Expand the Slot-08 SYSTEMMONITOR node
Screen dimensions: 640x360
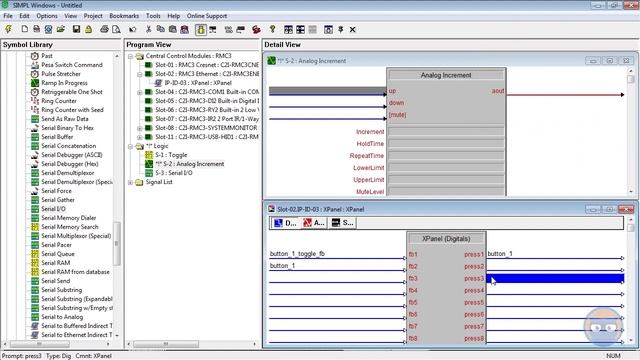tap(140, 128)
